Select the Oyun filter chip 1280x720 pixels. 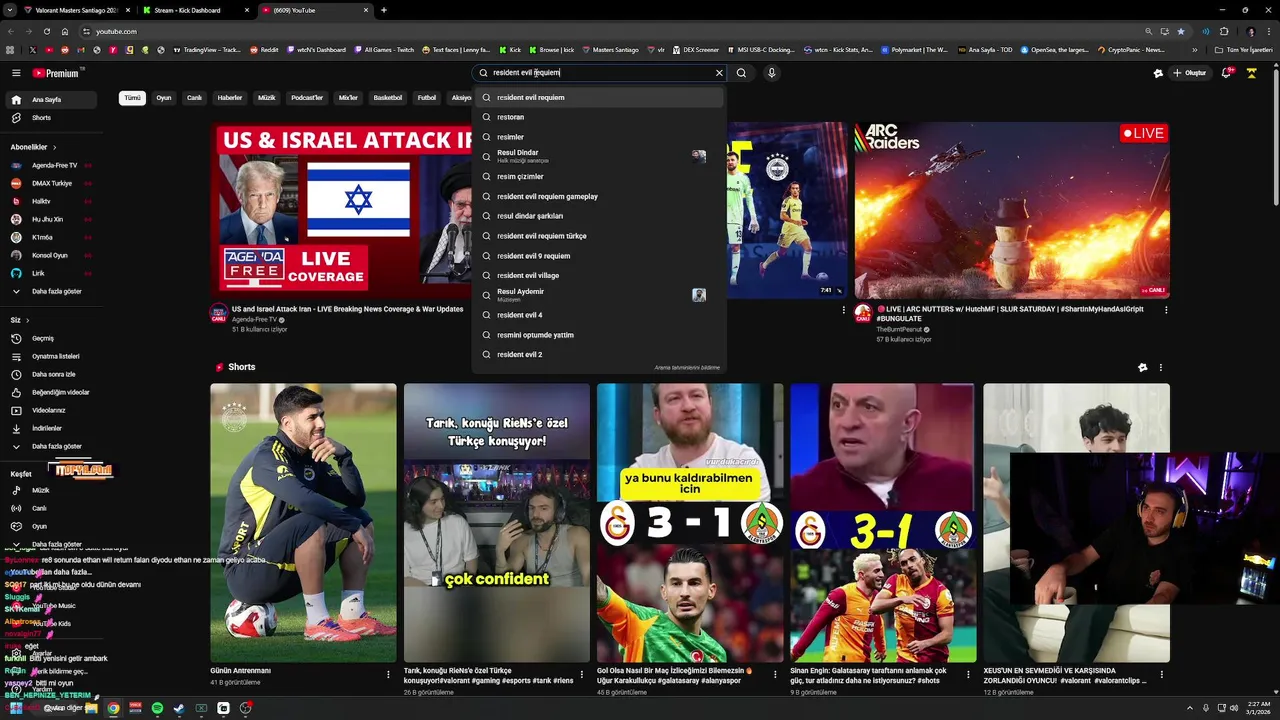tap(164, 98)
